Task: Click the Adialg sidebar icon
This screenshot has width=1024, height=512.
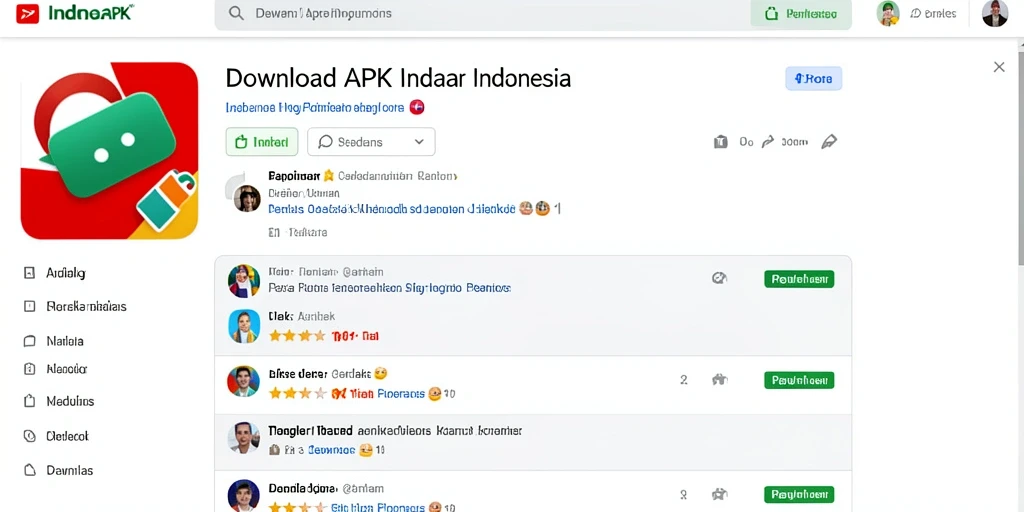Action: pos(29,273)
